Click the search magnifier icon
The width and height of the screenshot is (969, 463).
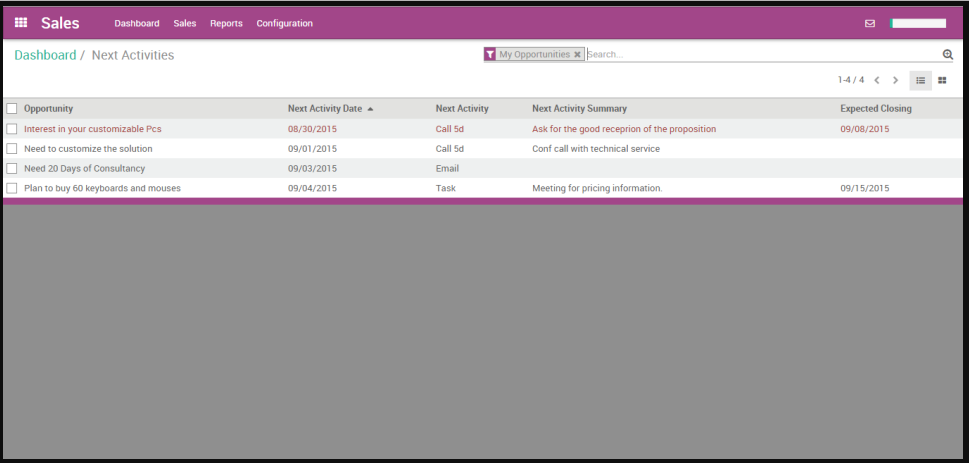coord(947,54)
